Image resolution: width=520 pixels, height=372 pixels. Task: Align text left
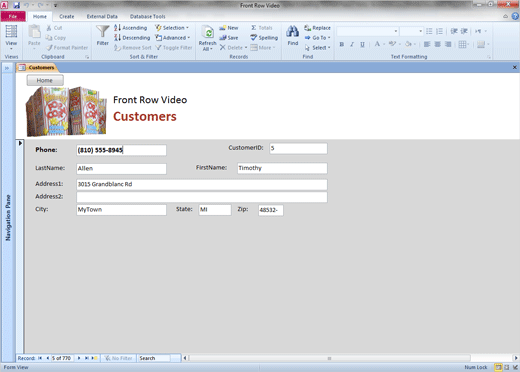click(x=427, y=44)
